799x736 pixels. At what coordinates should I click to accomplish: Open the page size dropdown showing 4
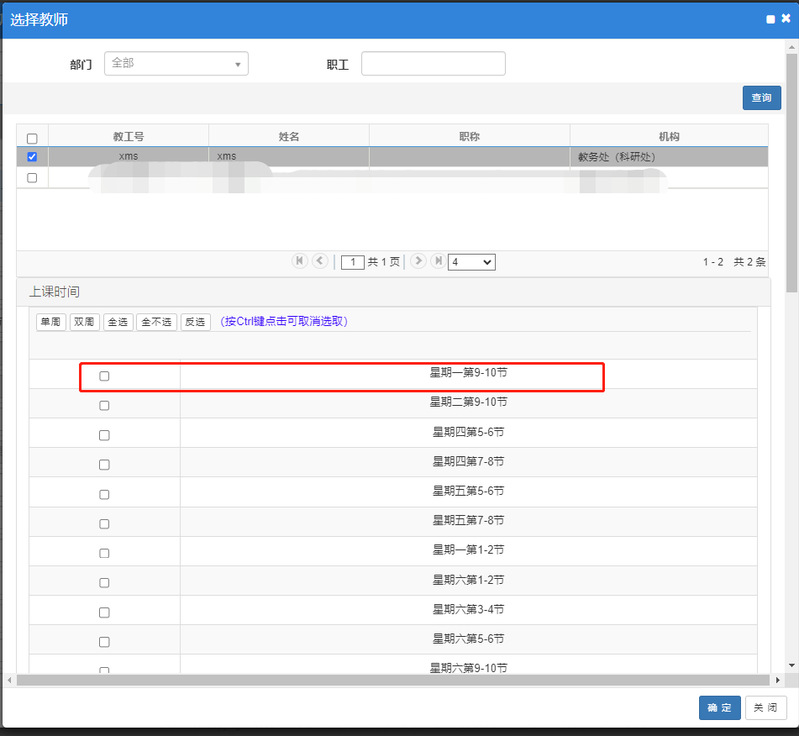tap(472, 262)
